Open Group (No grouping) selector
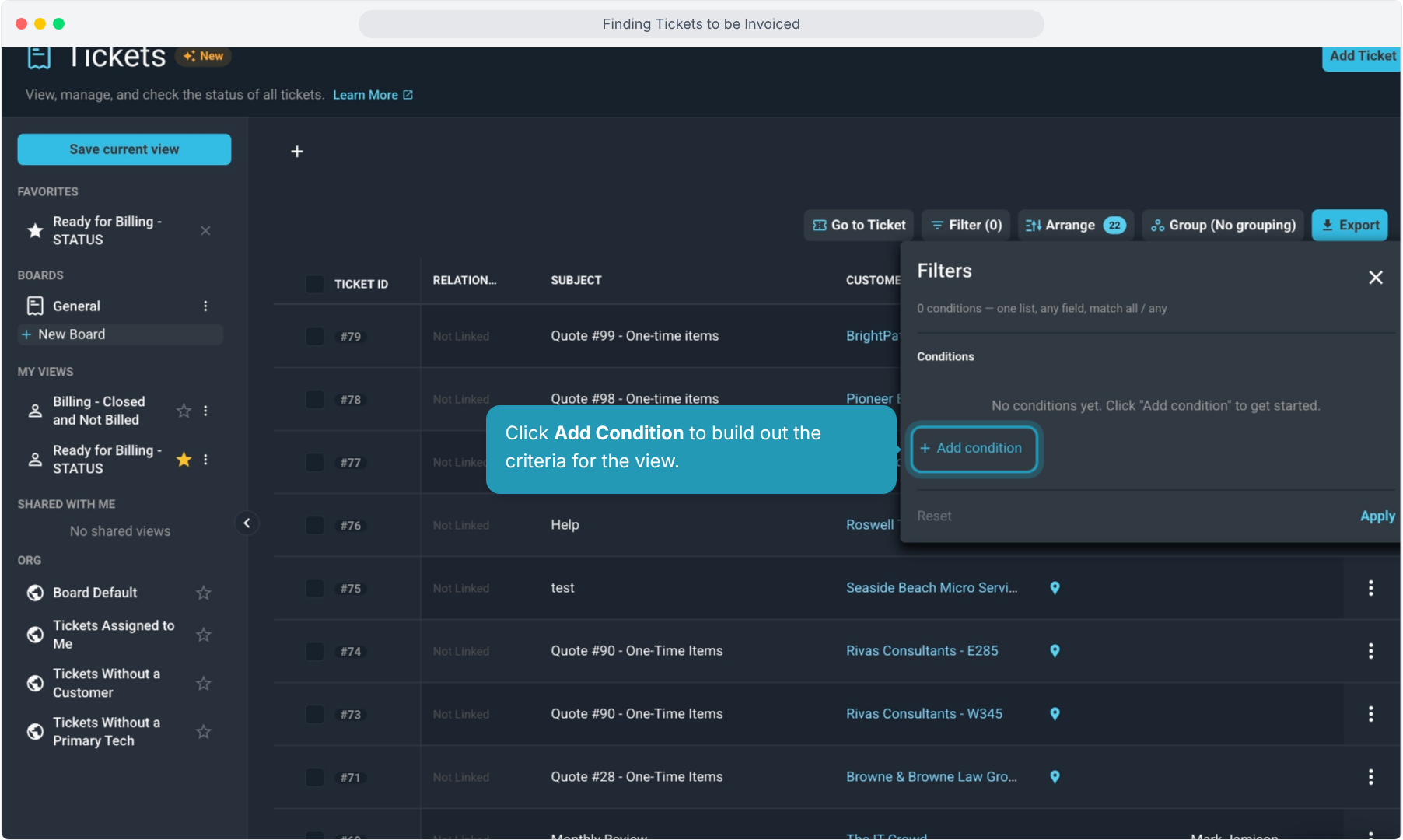 (1223, 225)
